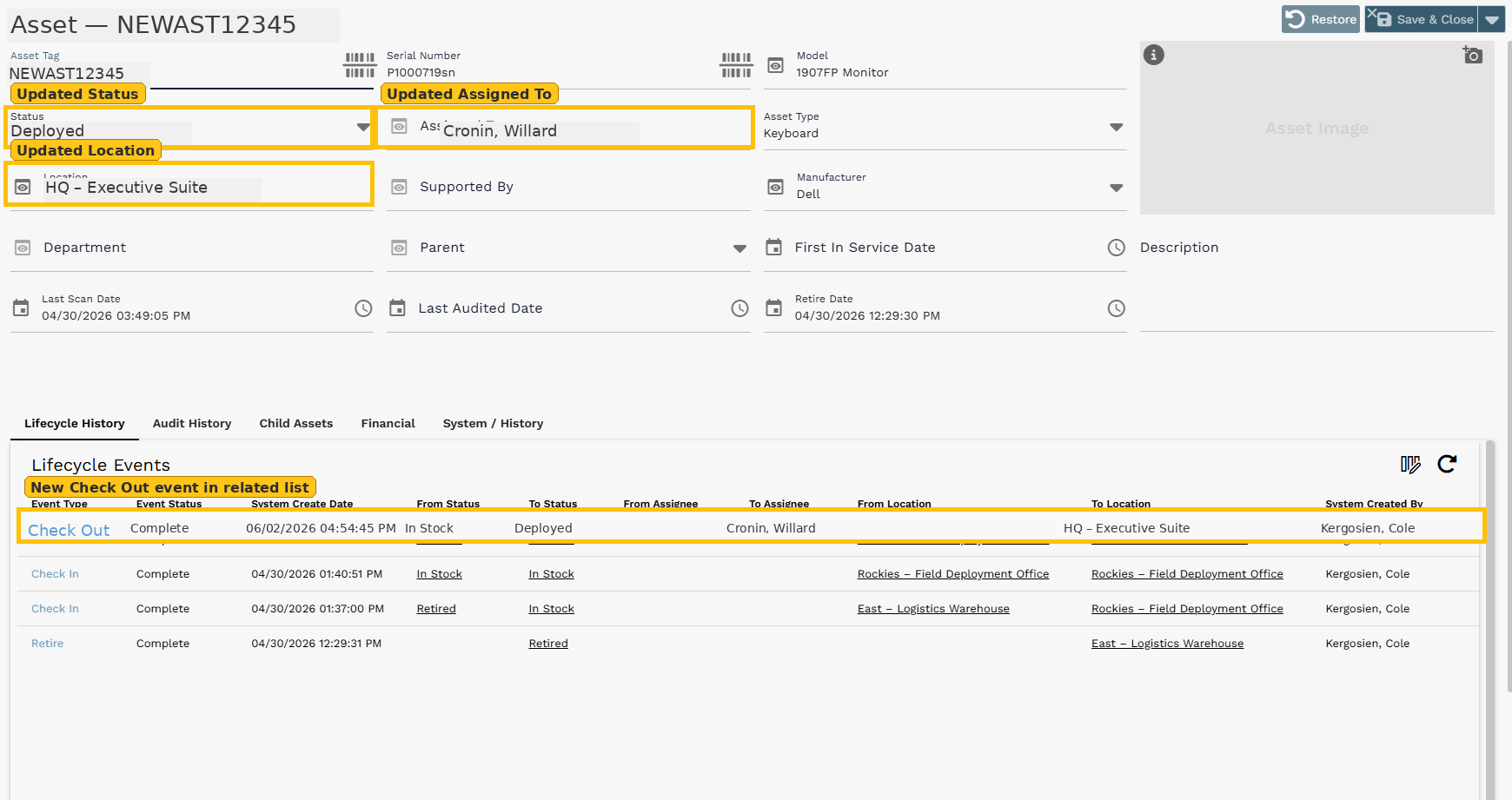Open the Last Audited Date calendar icon
The image size is (1512, 800).
click(397, 308)
